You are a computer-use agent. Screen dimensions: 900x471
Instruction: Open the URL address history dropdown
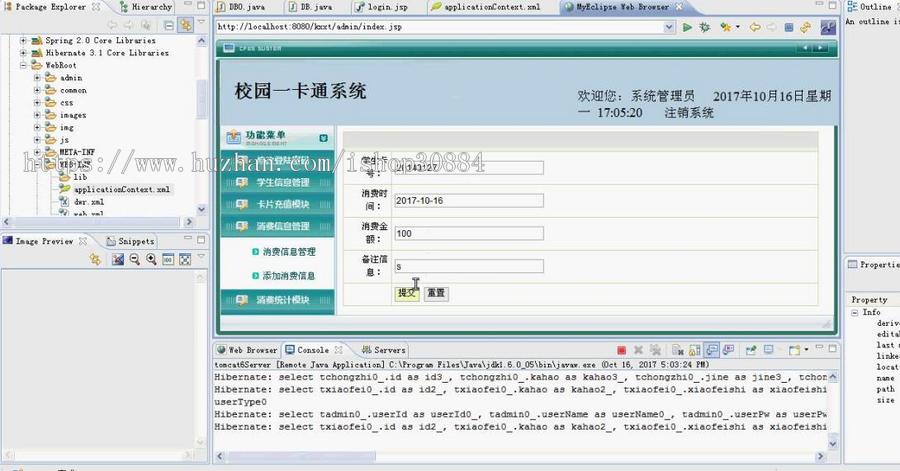[669, 27]
